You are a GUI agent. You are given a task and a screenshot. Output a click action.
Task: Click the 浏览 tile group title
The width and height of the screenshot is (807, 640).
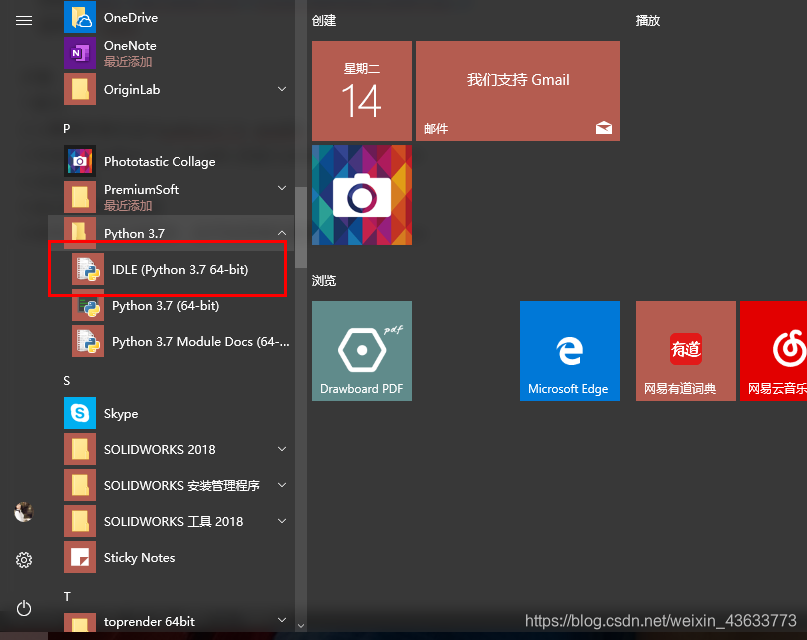coord(324,280)
